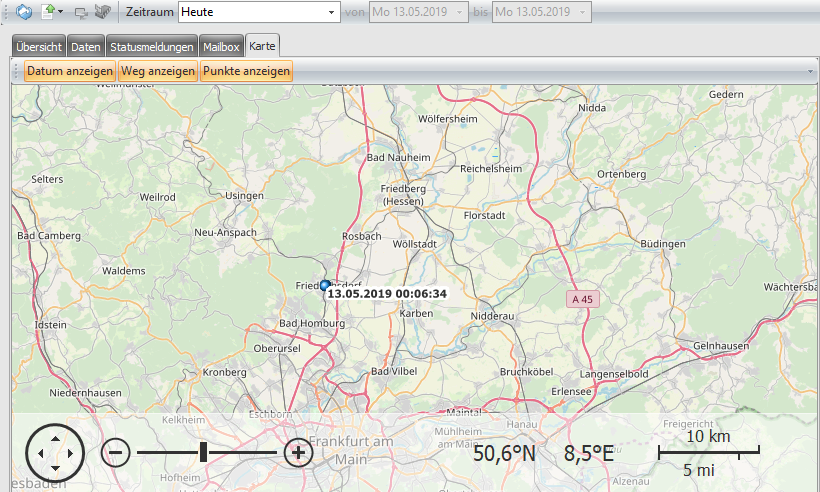Switch to the Daten tab

coord(86,47)
